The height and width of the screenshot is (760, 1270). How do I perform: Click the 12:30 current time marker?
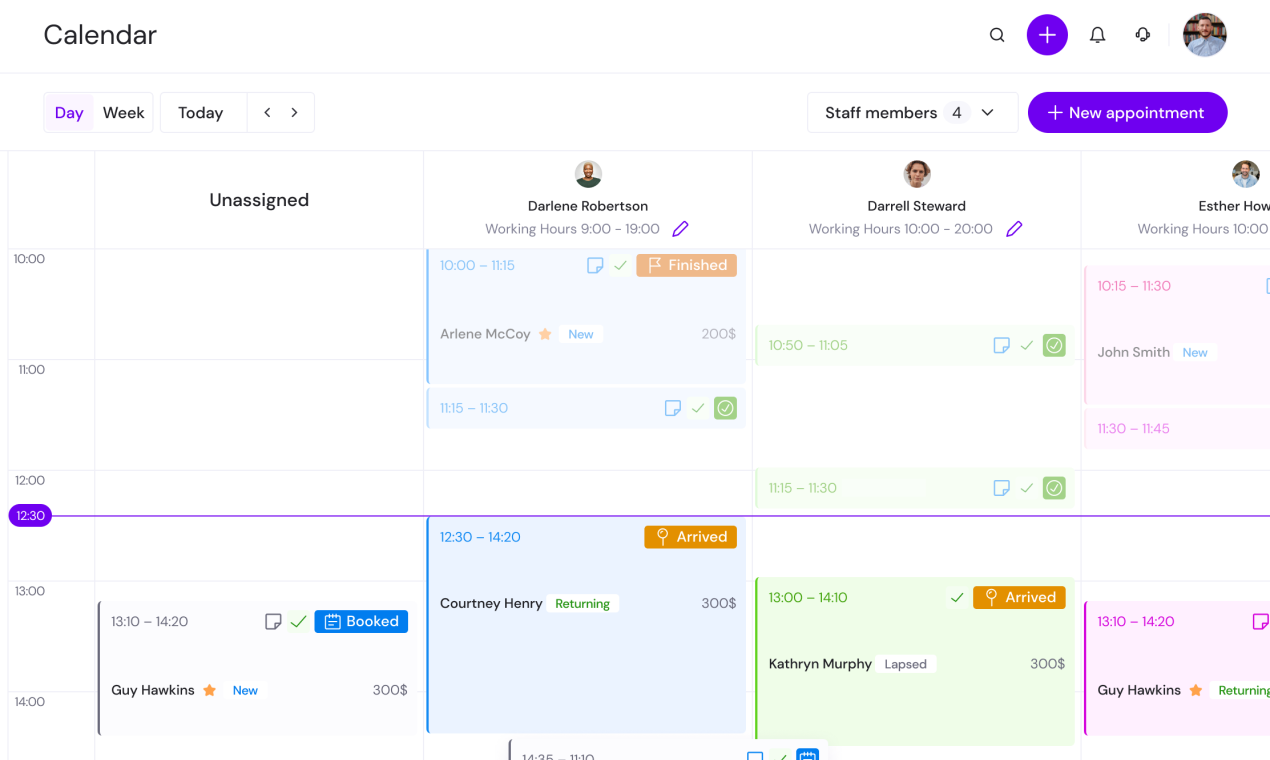(x=30, y=516)
